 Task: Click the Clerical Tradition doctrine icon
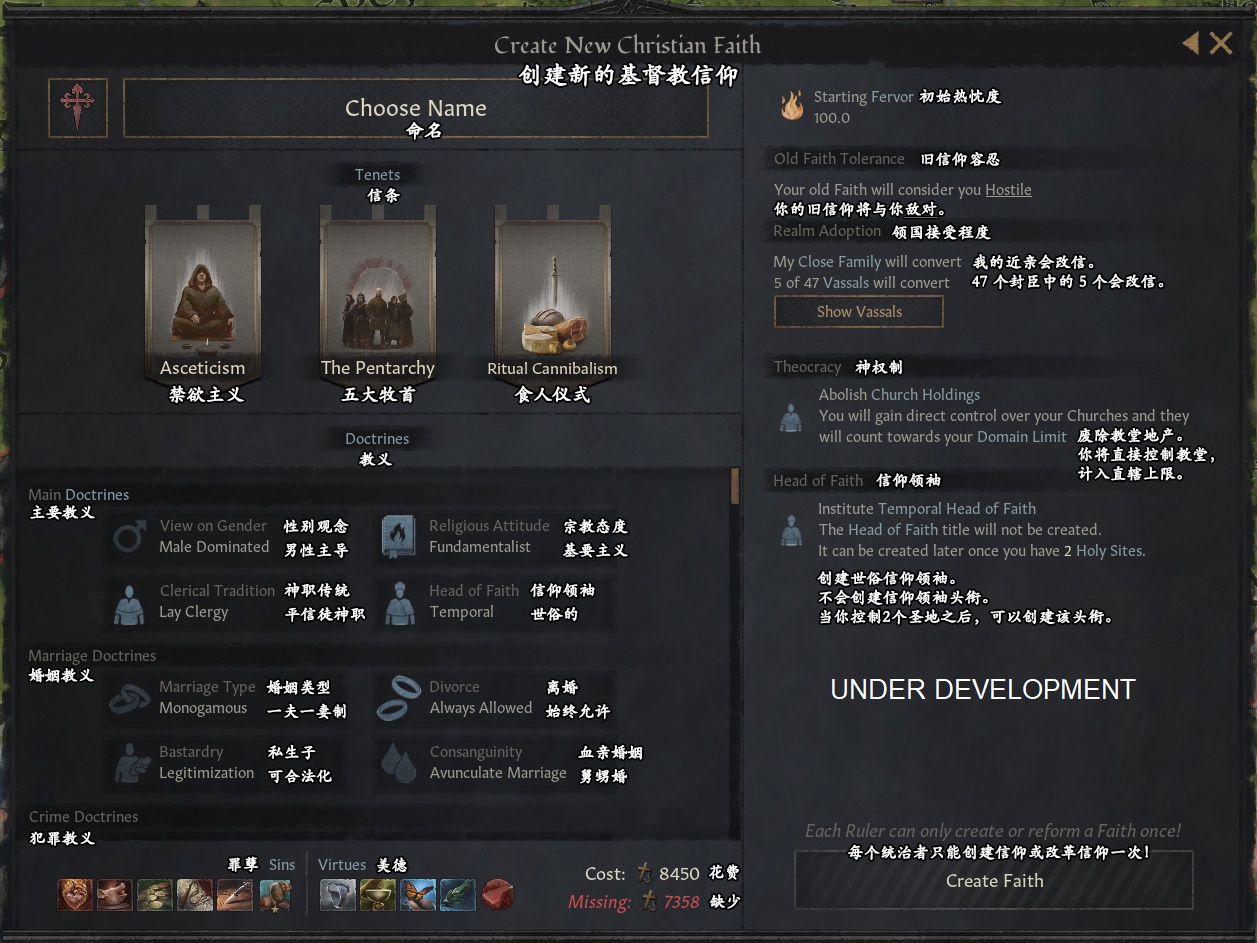(x=129, y=602)
